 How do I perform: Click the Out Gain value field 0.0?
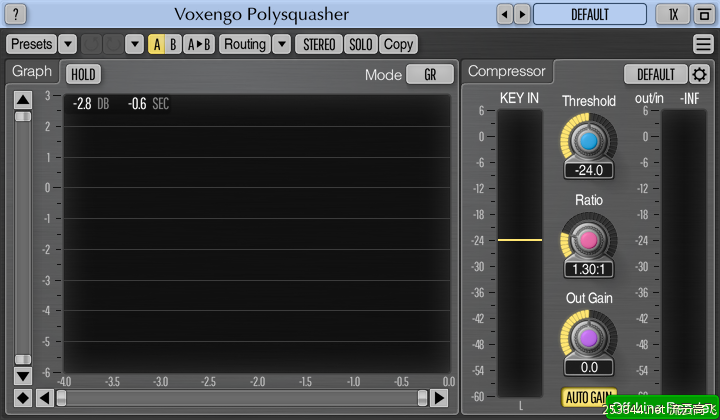[589, 367]
